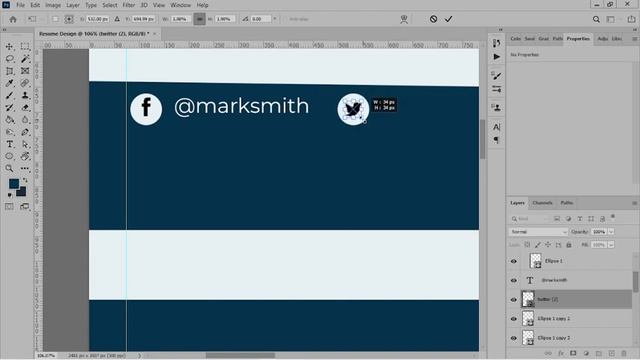Screen dimensions: 640x360
Task: Select the Frame tool
Action: 25,71
